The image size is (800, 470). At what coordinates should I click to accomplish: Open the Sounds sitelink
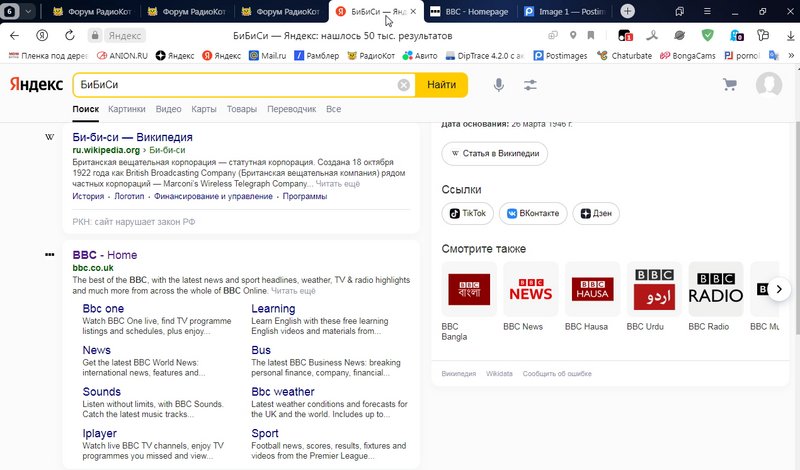tap(102, 392)
